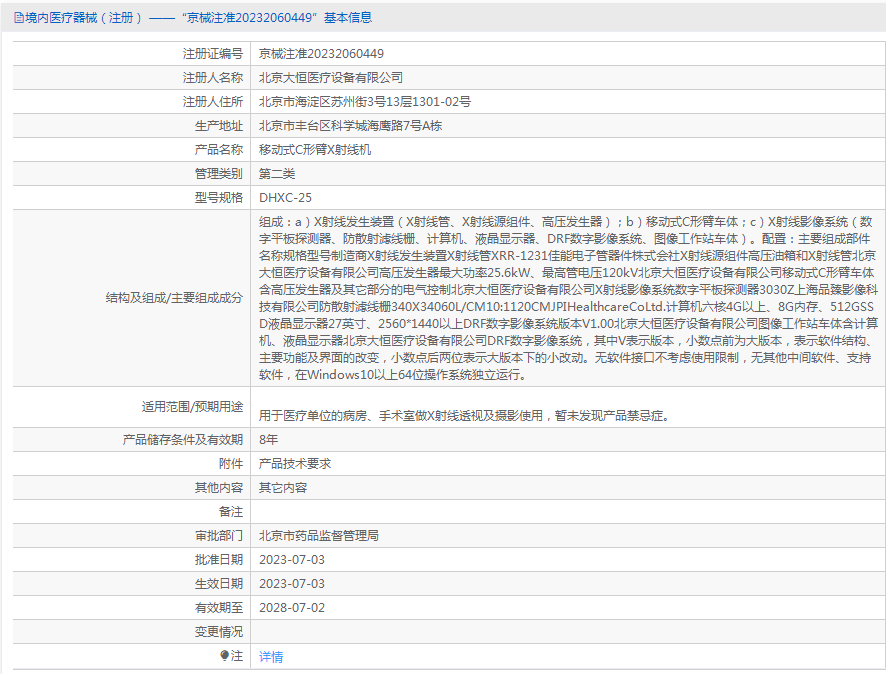
Task: Select the model value DHXC-25
Action: [285, 198]
